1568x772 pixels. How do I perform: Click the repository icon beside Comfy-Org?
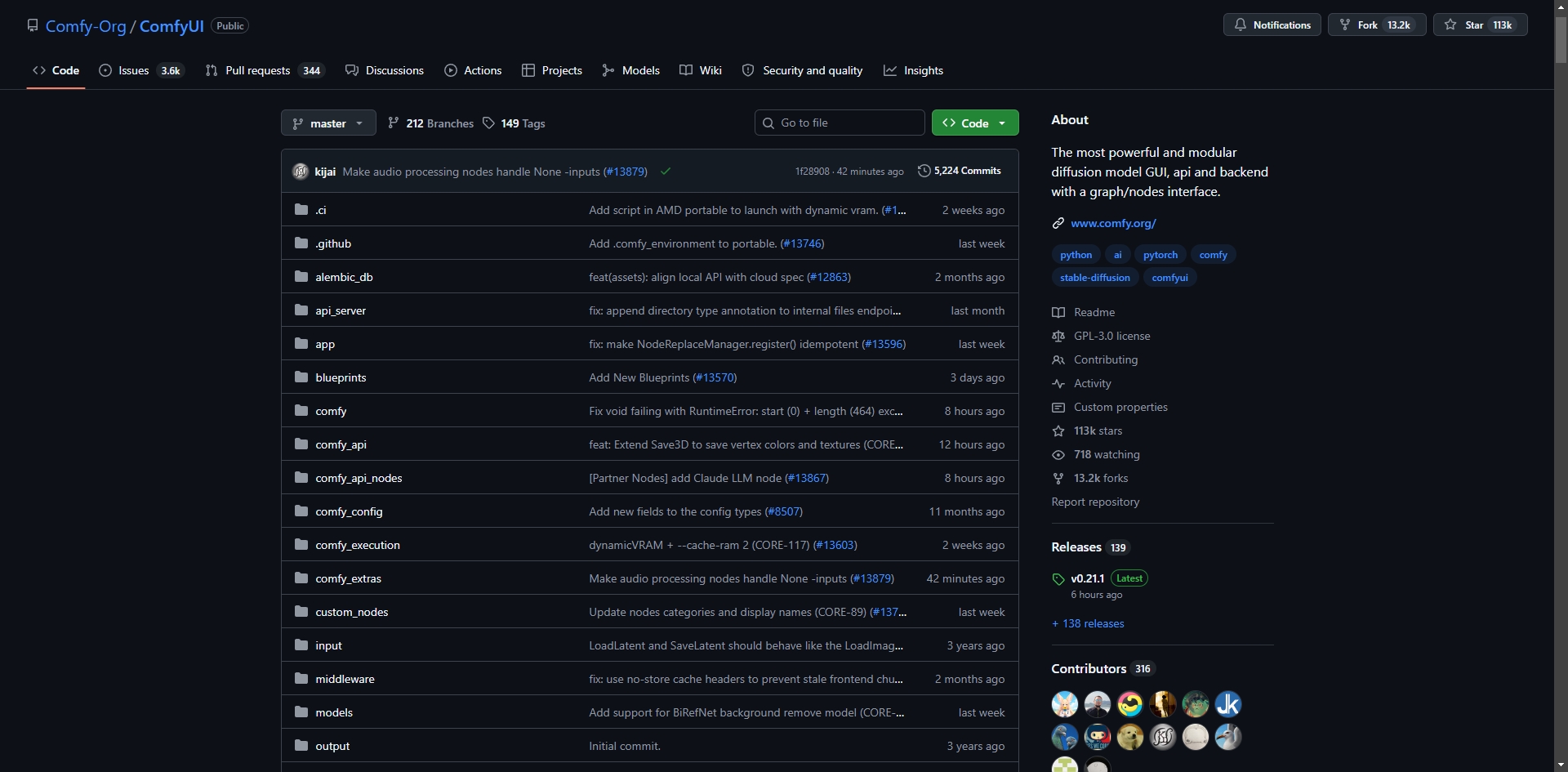[33, 25]
